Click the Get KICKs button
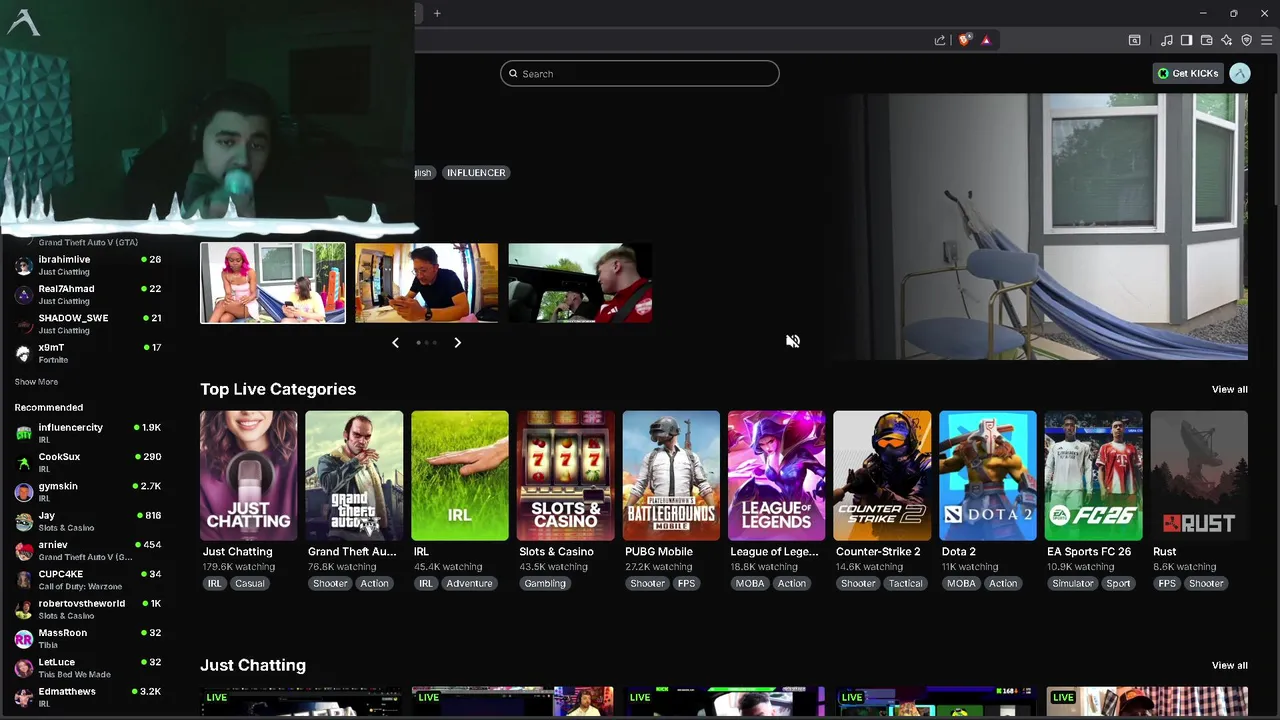Screen dimensions: 1280x720 click(1188, 73)
